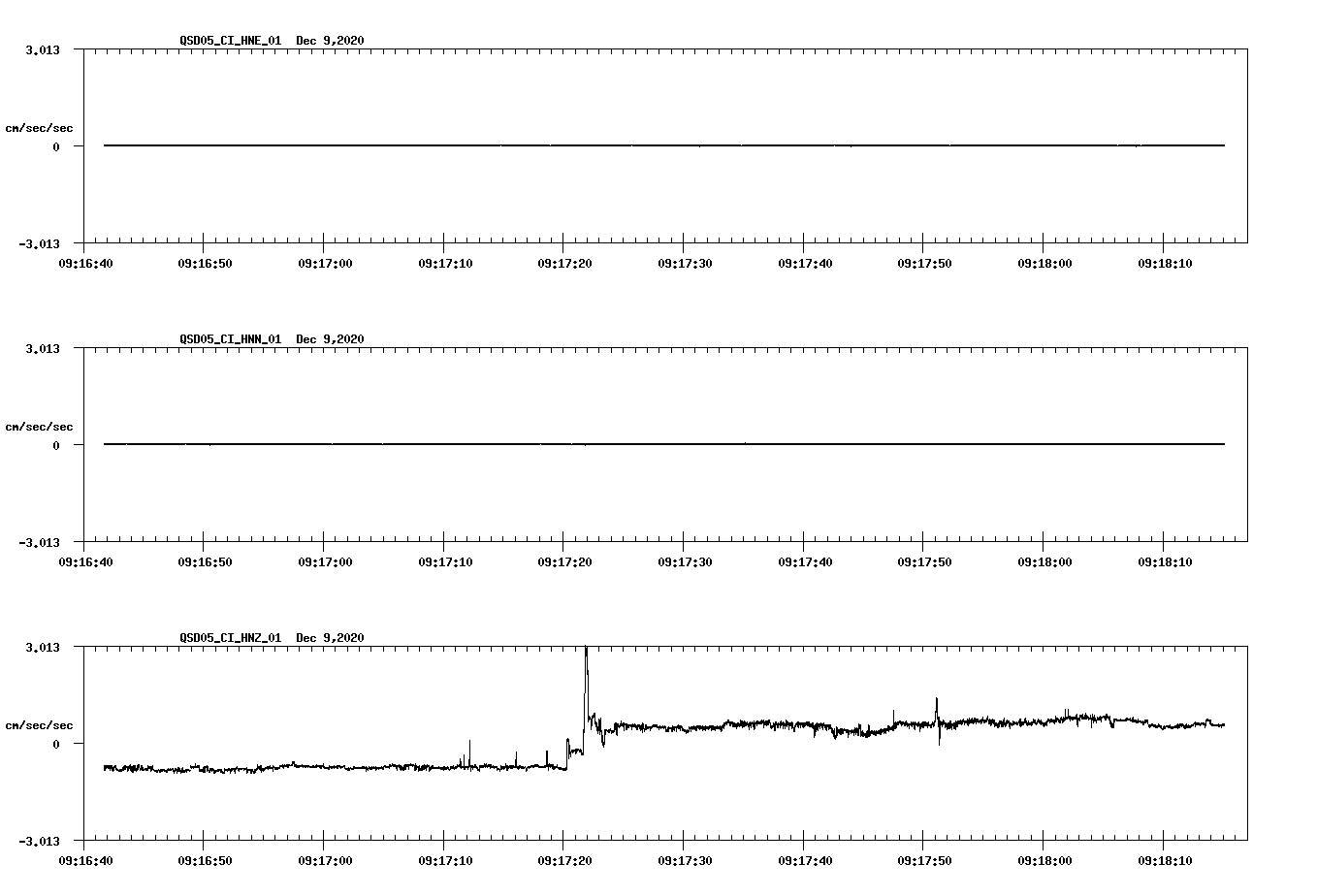Select the QSD05_CI_HNZ_01 channel title
1317x896 pixels.
230,638
